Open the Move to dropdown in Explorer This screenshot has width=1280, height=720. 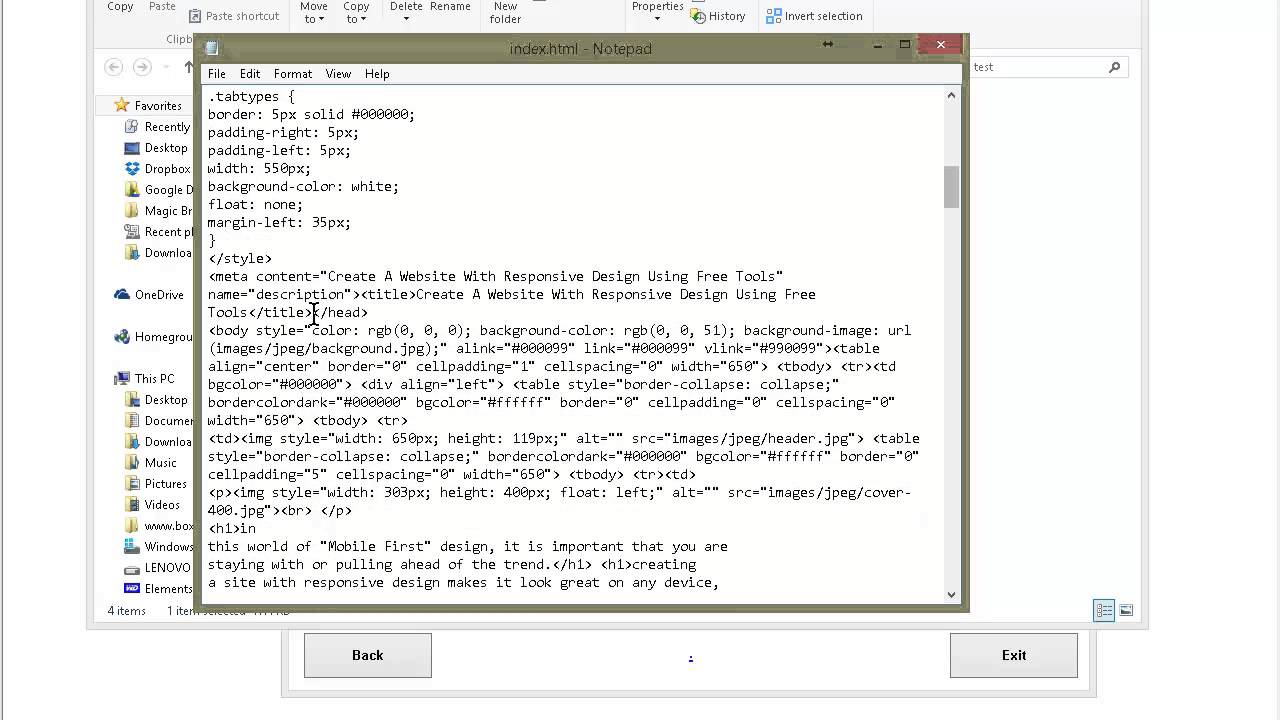tap(313, 13)
